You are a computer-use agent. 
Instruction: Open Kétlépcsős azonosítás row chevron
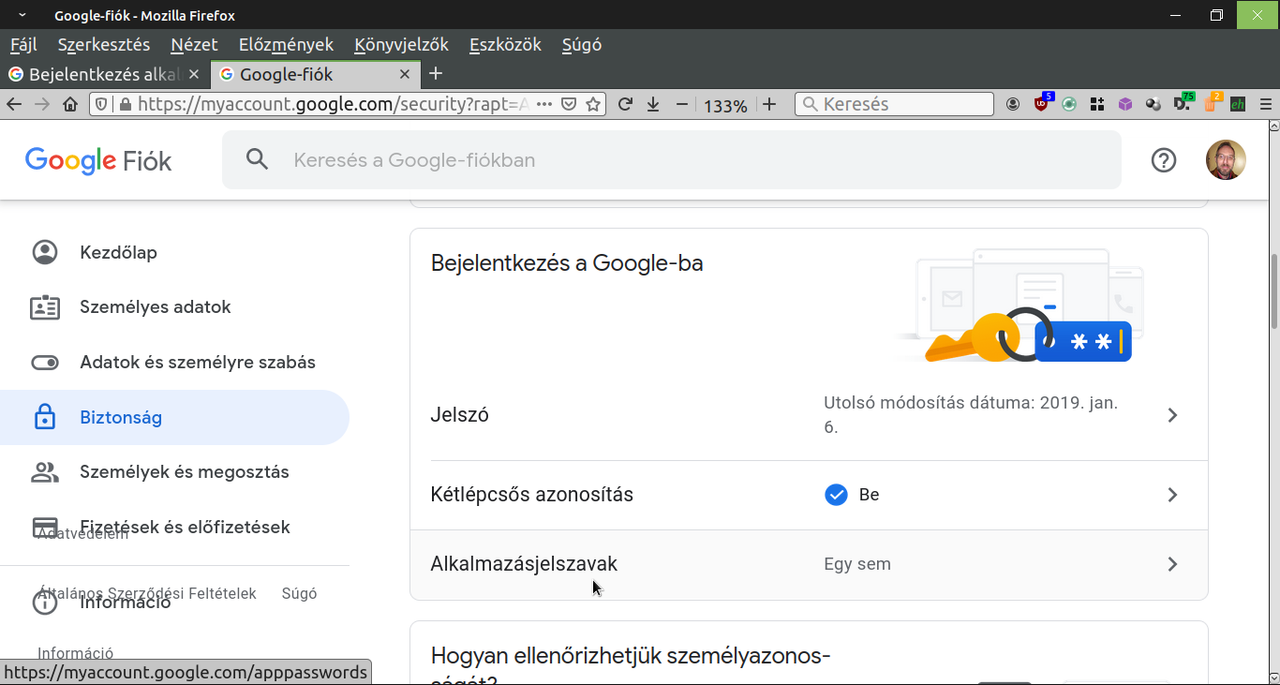pyautogui.click(x=1173, y=495)
